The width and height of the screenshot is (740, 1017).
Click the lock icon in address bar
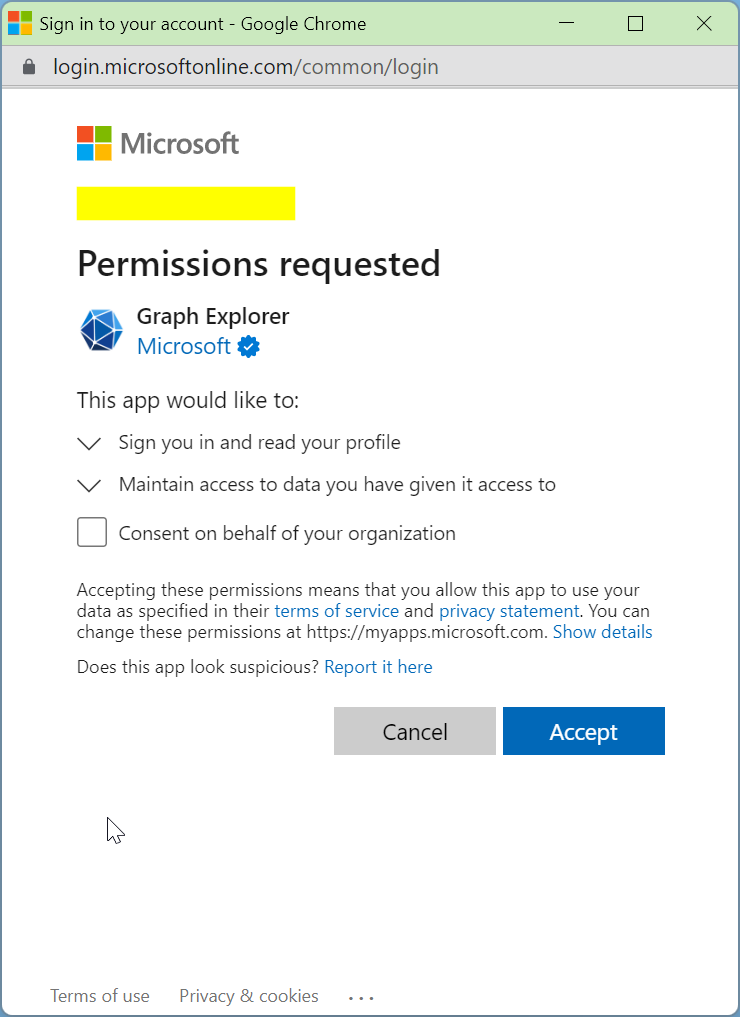tap(29, 67)
